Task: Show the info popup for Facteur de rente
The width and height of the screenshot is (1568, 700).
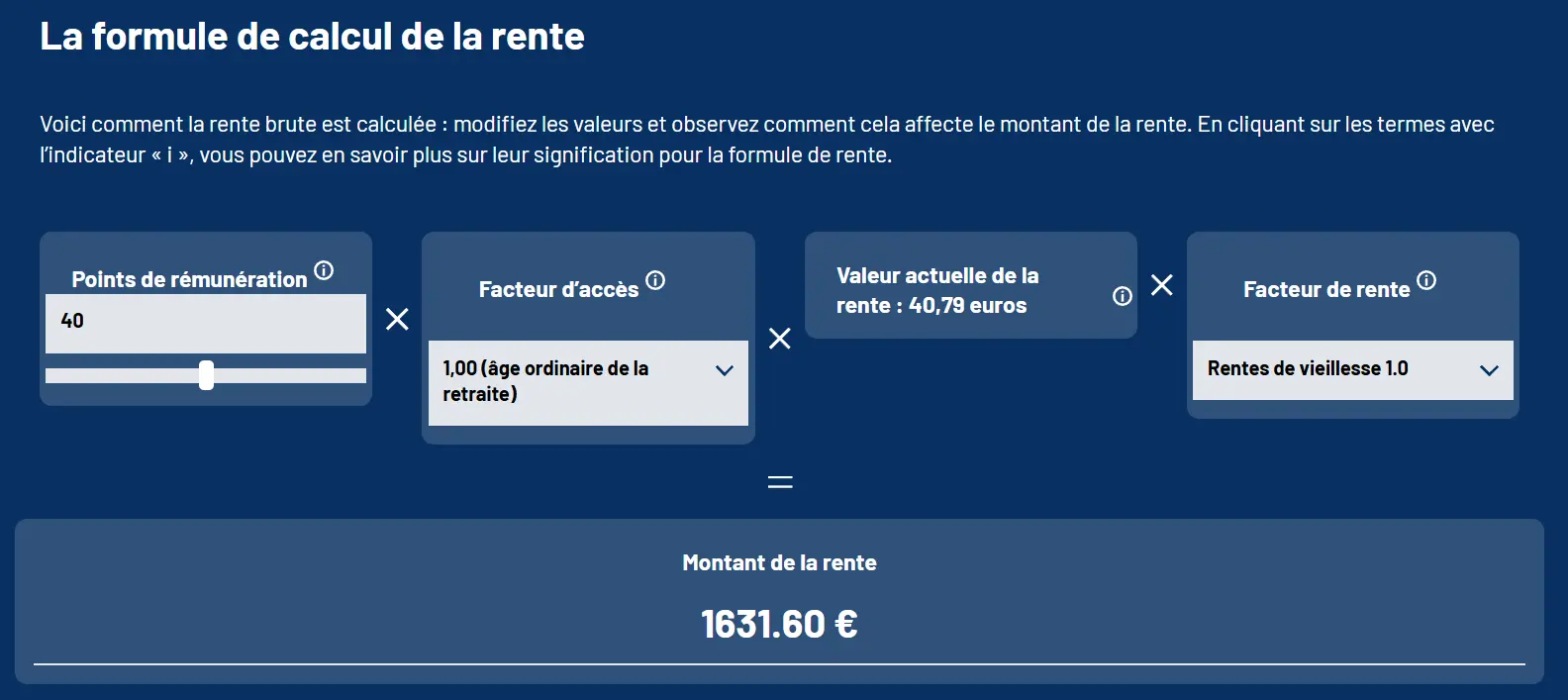Action: tap(1426, 280)
